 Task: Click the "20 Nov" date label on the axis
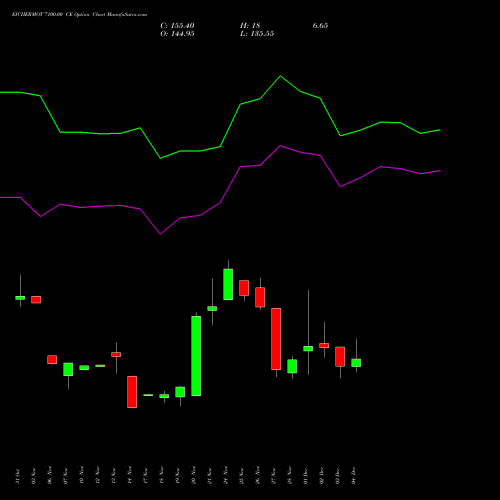pyautogui.click(x=194, y=476)
